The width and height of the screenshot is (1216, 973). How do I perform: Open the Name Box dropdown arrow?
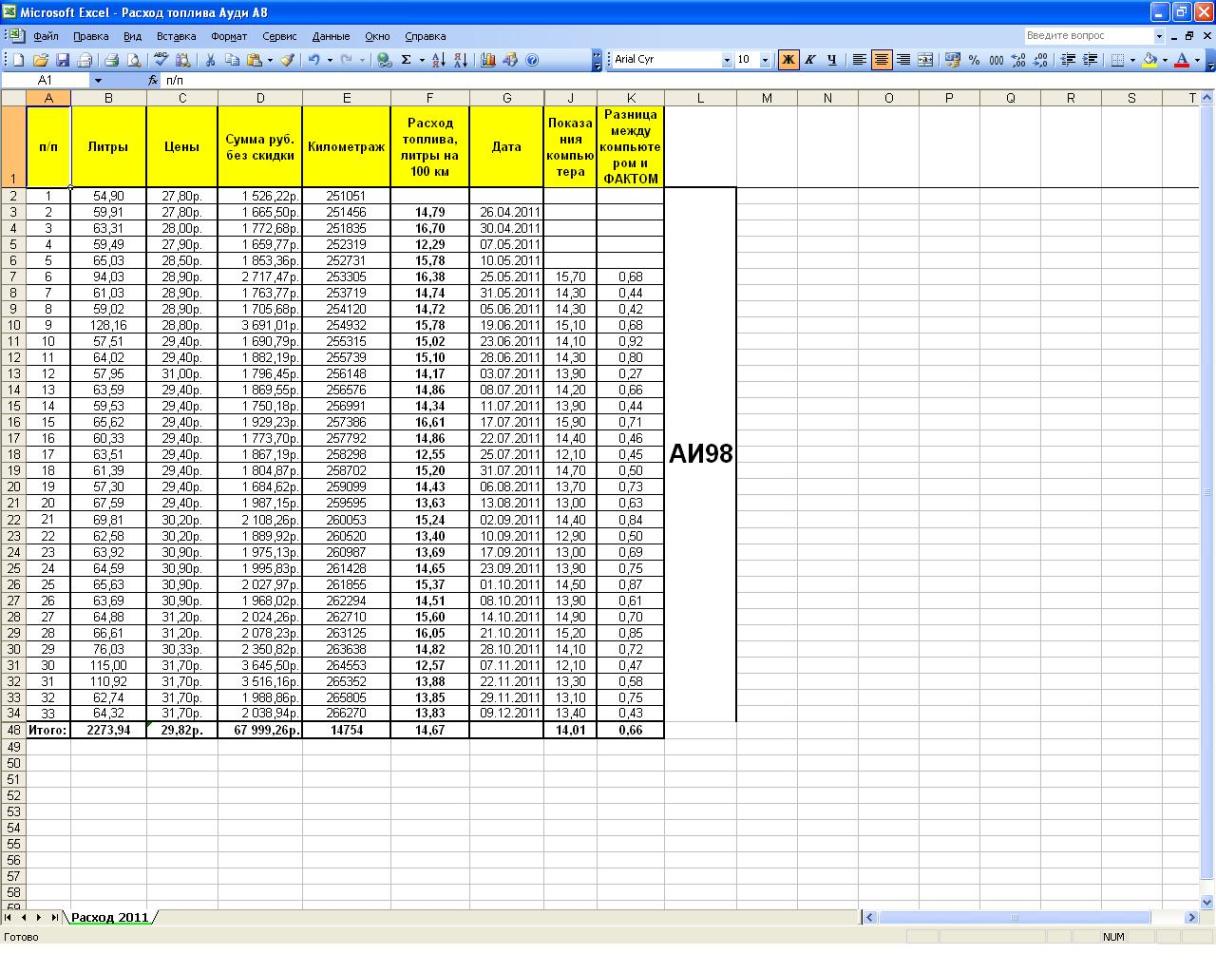pyautogui.click(x=98, y=79)
